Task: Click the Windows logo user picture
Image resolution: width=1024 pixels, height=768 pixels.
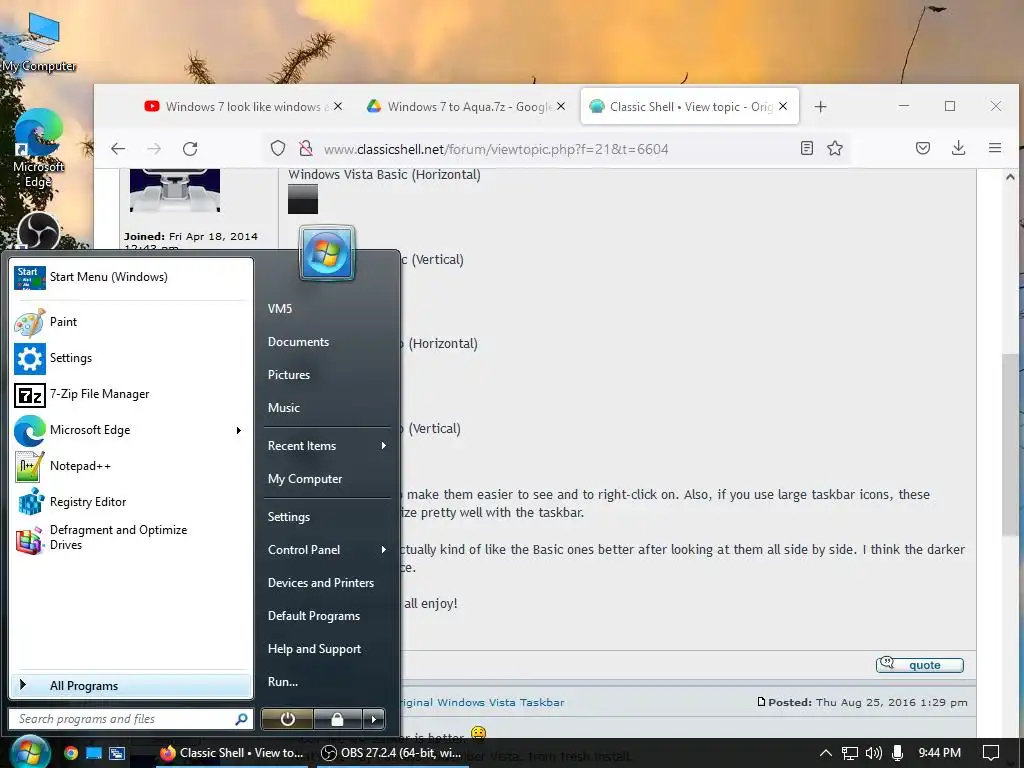Action: coord(327,253)
